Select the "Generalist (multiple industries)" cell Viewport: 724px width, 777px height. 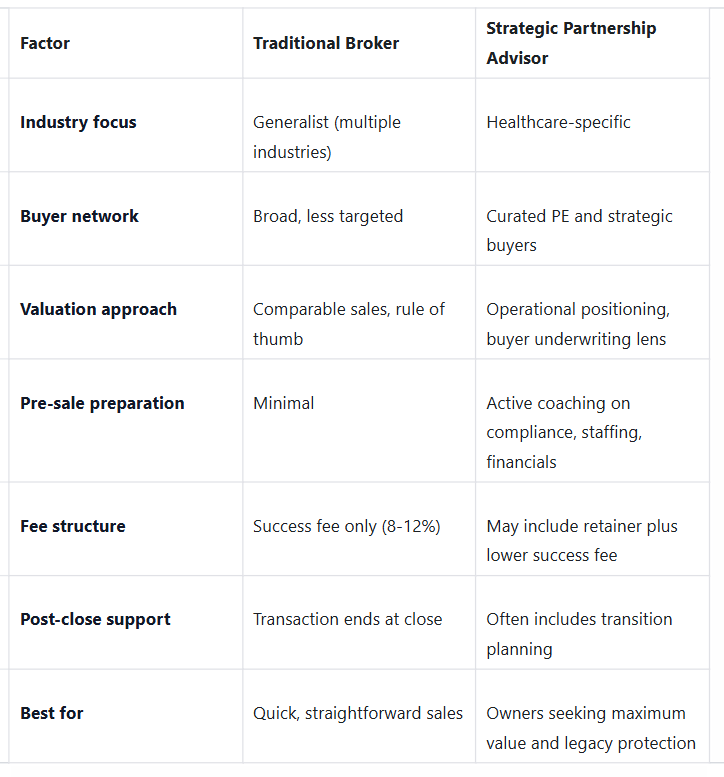point(327,137)
